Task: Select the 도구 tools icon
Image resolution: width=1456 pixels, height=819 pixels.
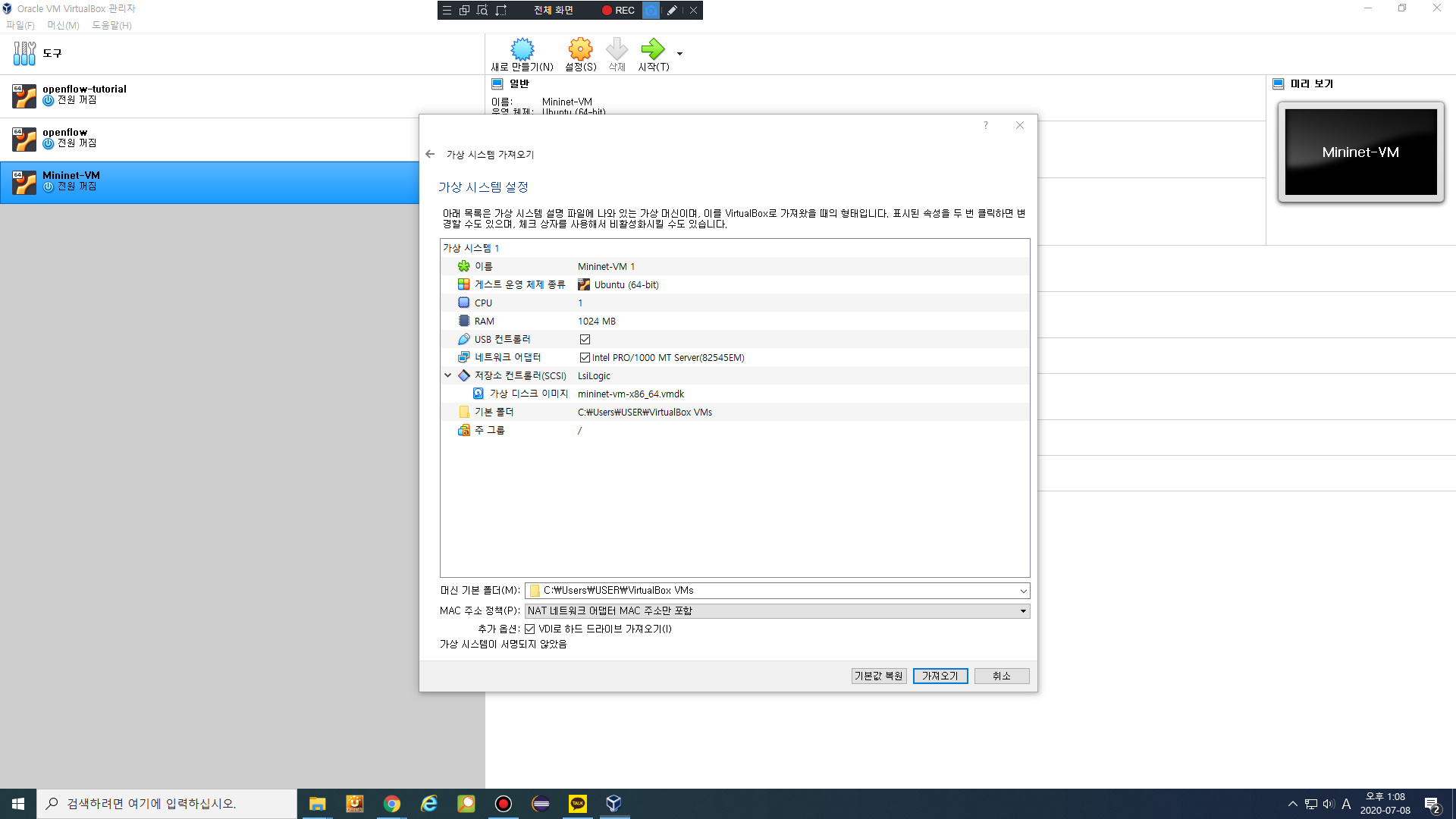Action: [24, 53]
